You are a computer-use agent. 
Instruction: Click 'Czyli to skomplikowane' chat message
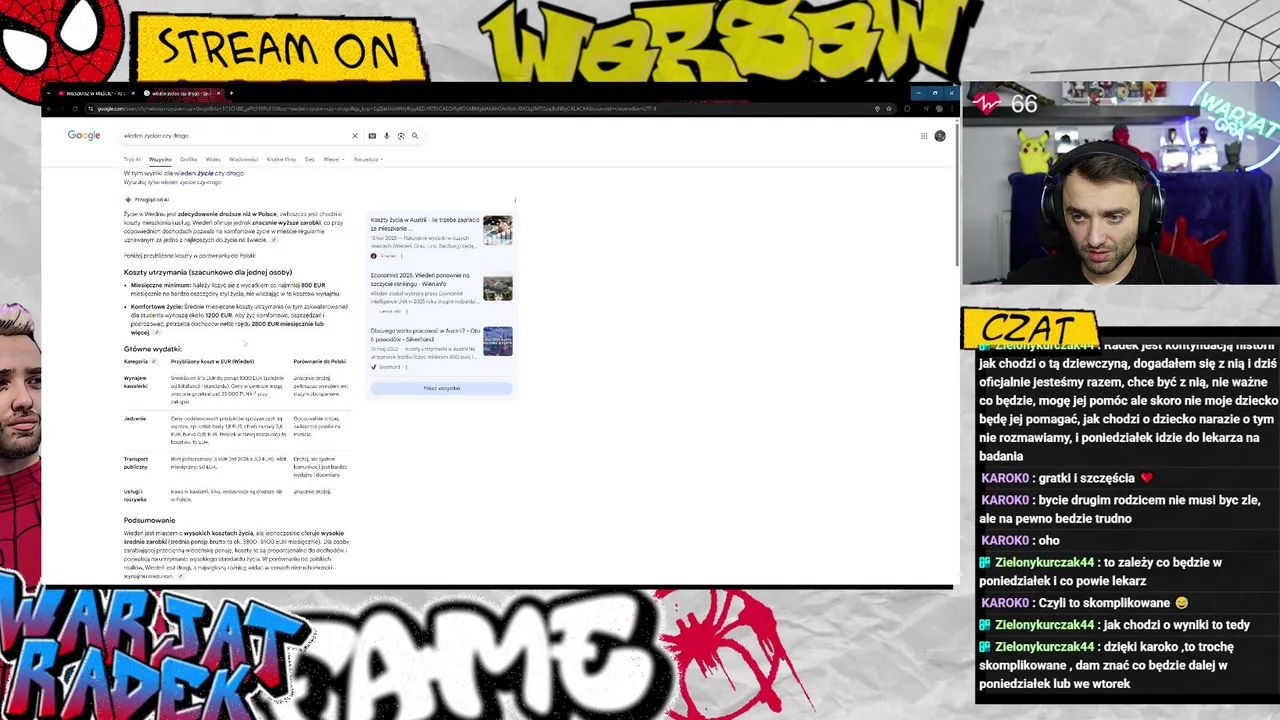click(1085, 603)
